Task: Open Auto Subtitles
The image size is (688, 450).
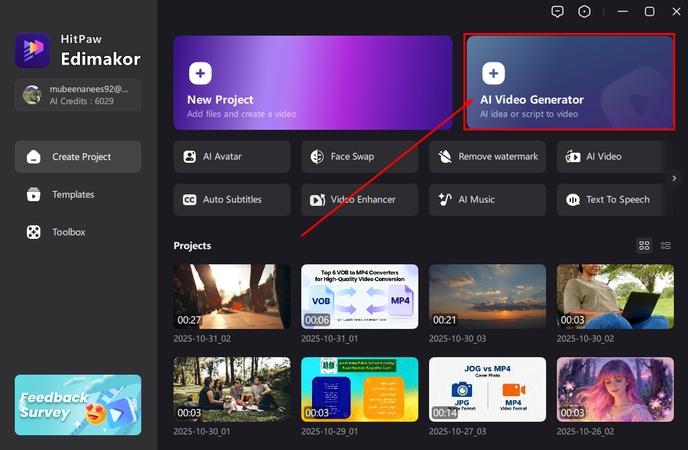Action: (x=232, y=200)
